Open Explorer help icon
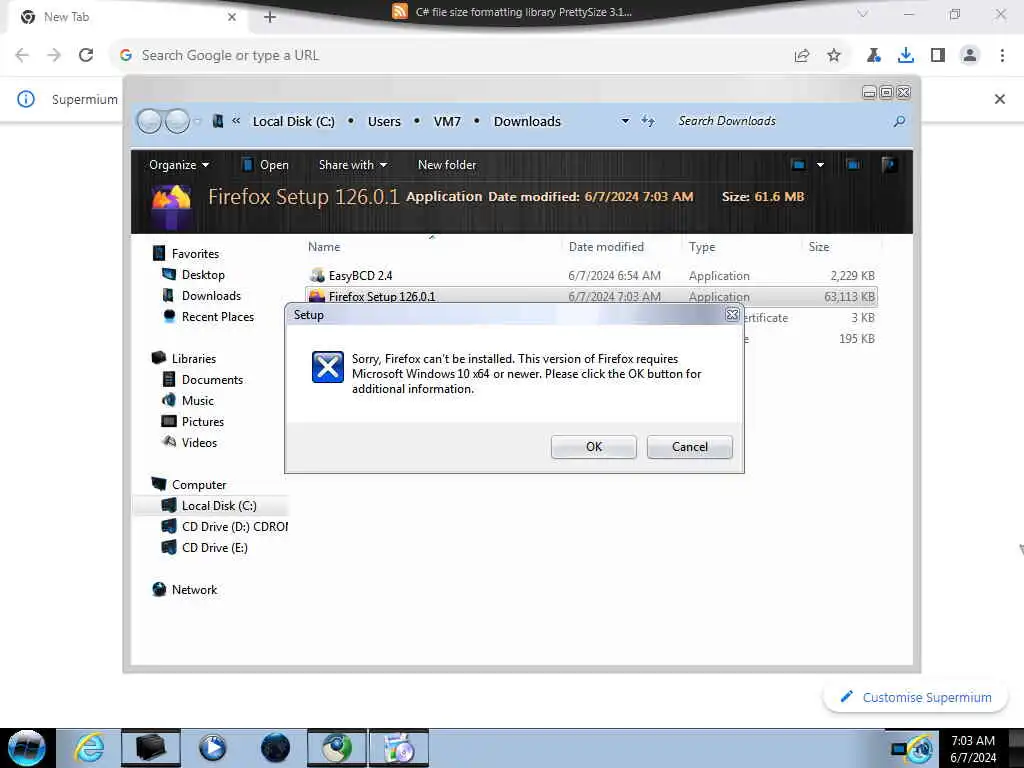Screen dimensions: 1024x768 pyautogui.click(x=888, y=165)
